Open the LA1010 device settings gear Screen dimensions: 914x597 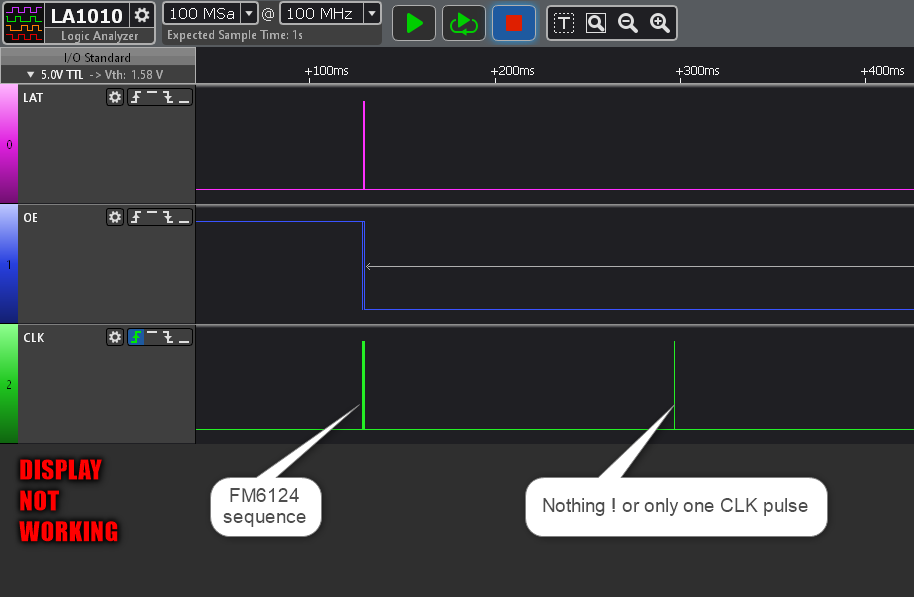pos(141,16)
